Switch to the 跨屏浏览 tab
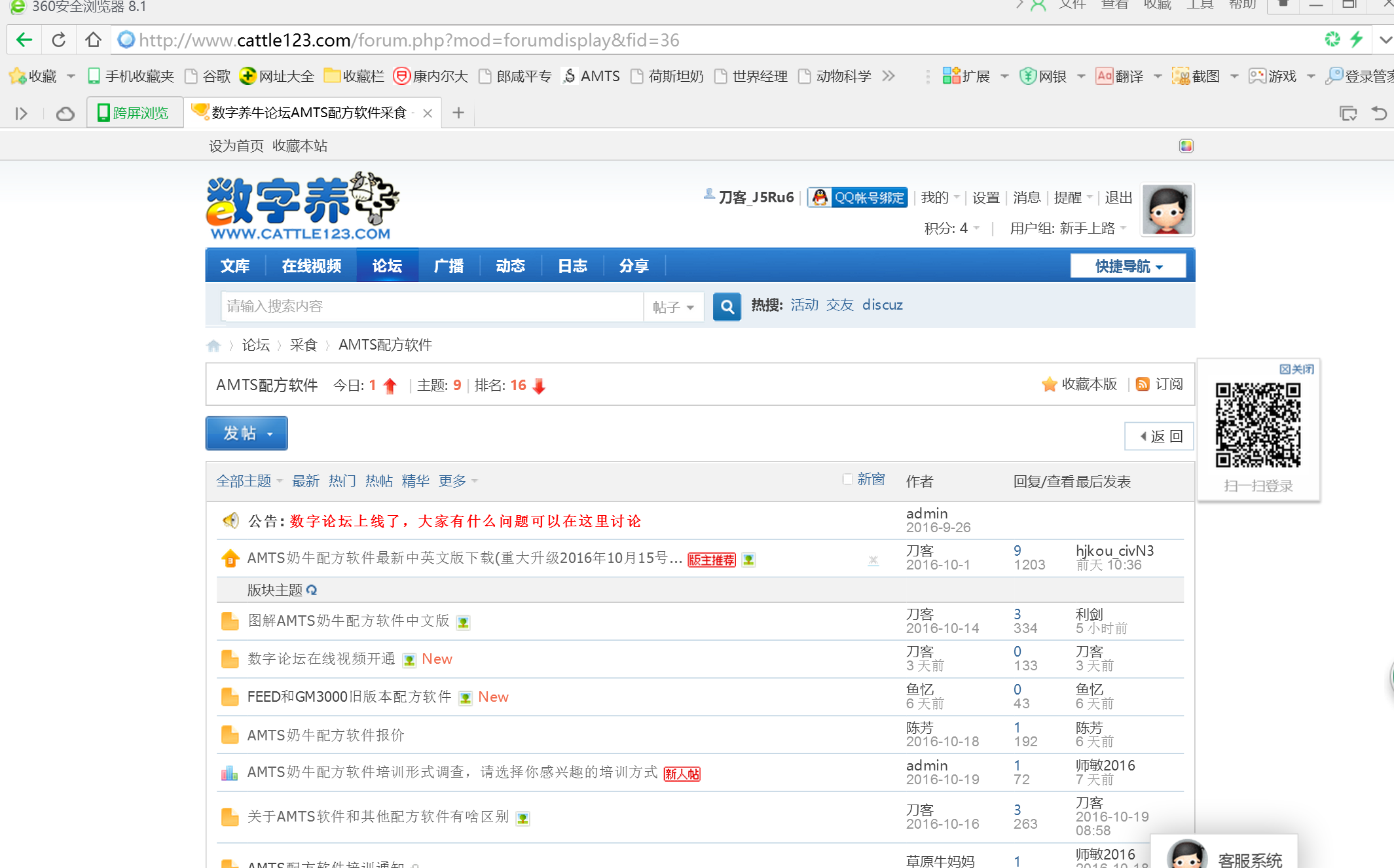Image resolution: width=1394 pixels, height=868 pixels. (134, 113)
